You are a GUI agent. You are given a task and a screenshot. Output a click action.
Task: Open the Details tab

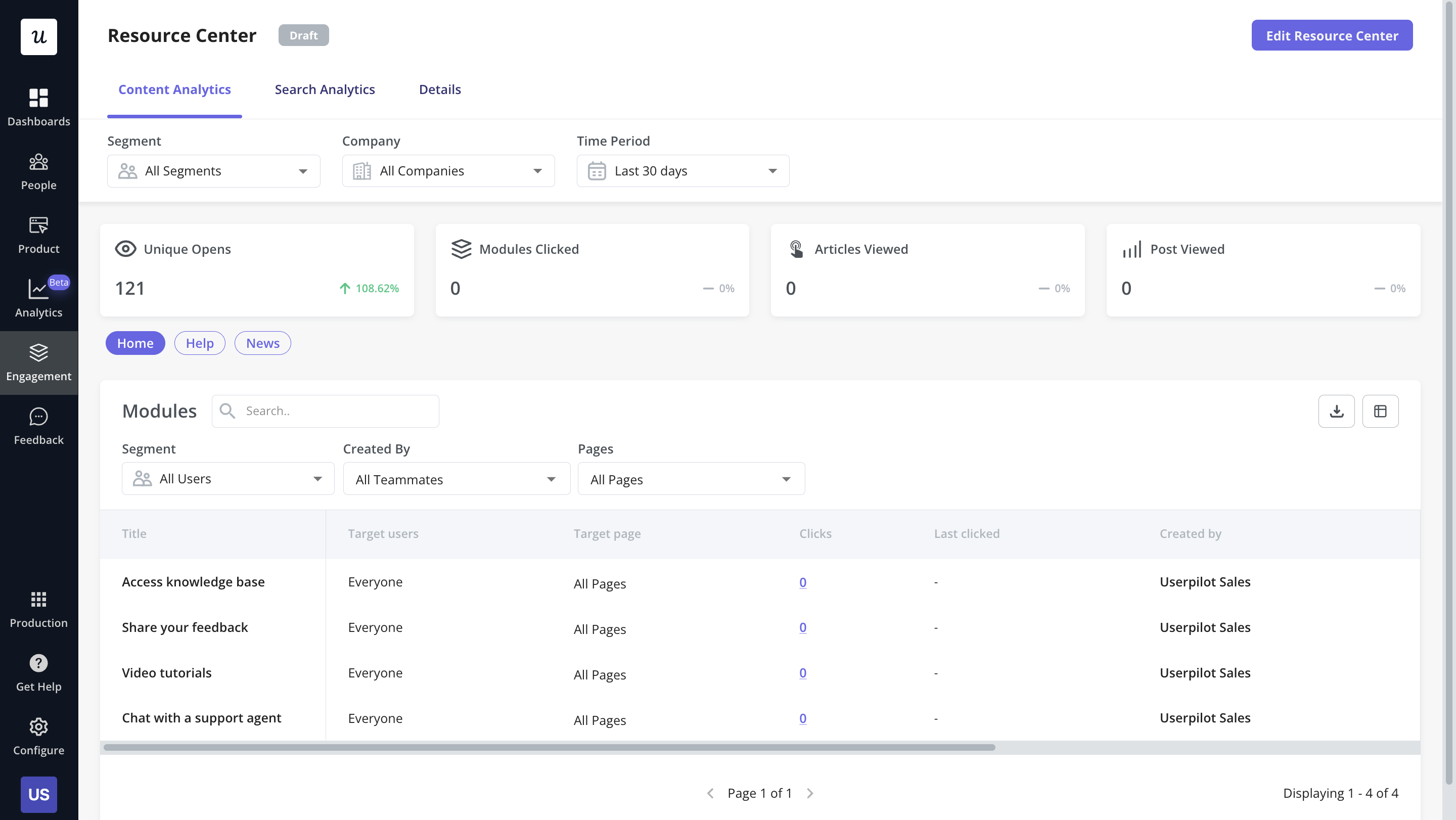pyautogui.click(x=440, y=89)
